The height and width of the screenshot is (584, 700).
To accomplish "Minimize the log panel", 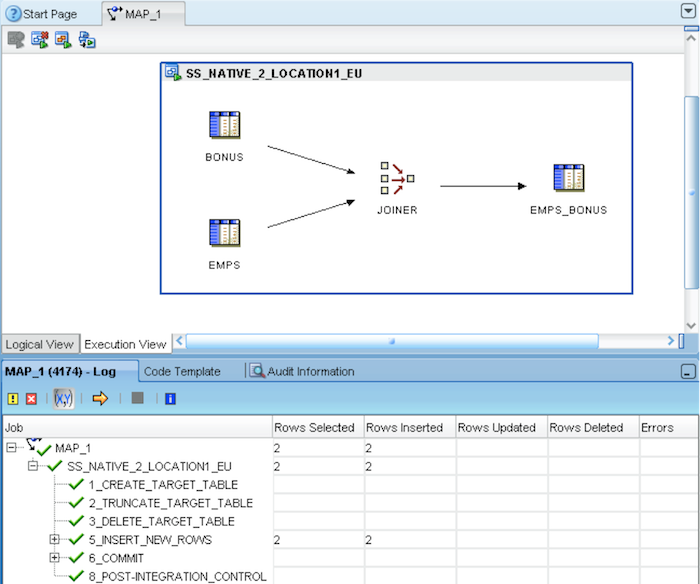I will pyautogui.click(x=688, y=371).
